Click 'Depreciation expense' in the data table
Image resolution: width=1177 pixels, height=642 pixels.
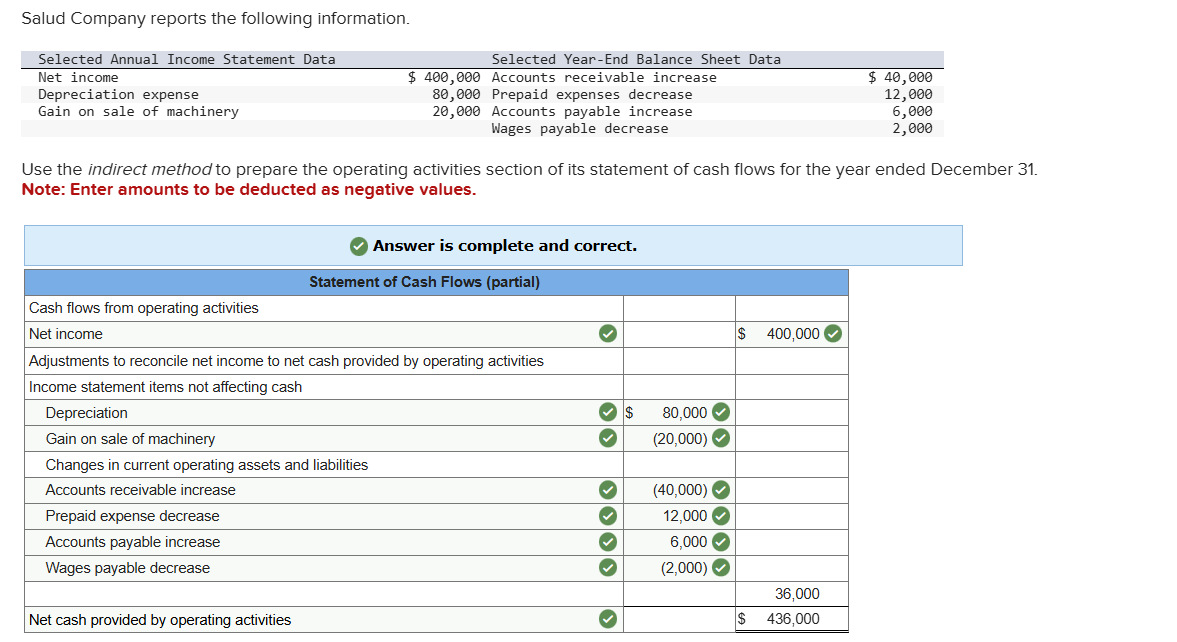coord(119,95)
